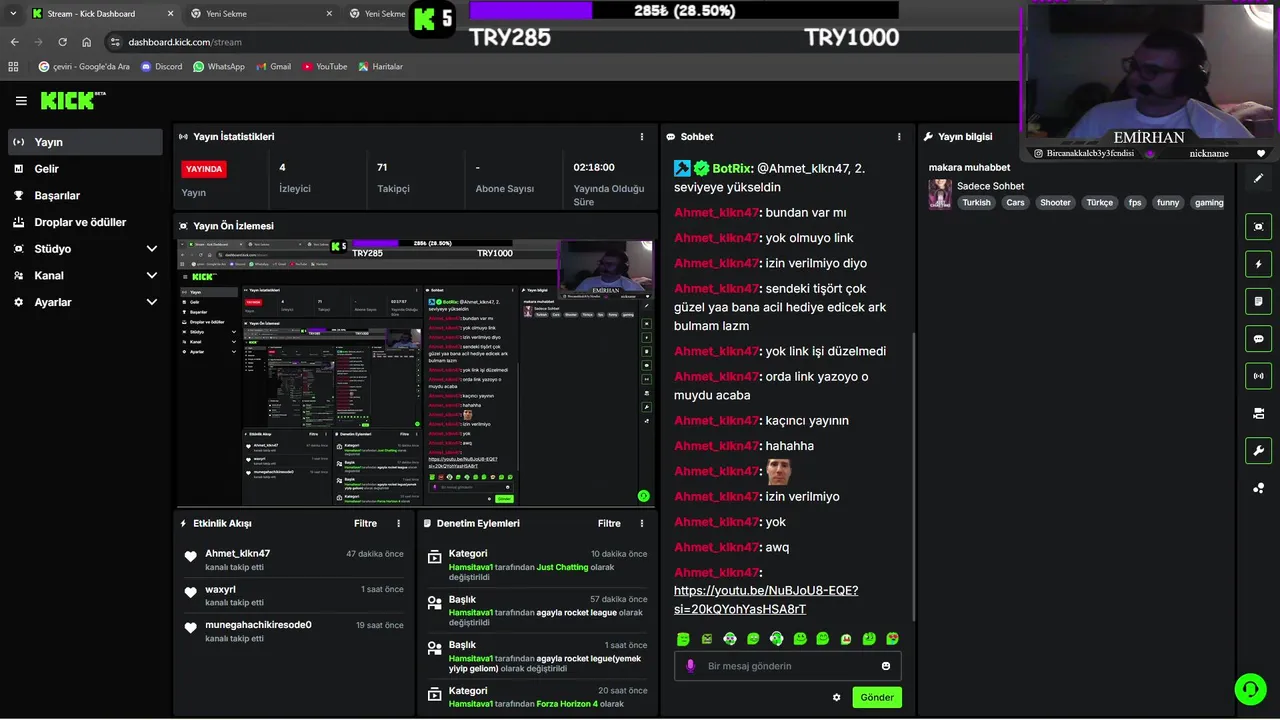Open Haritalar bookmark
The height and width of the screenshot is (720, 1280).
coord(380,67)
